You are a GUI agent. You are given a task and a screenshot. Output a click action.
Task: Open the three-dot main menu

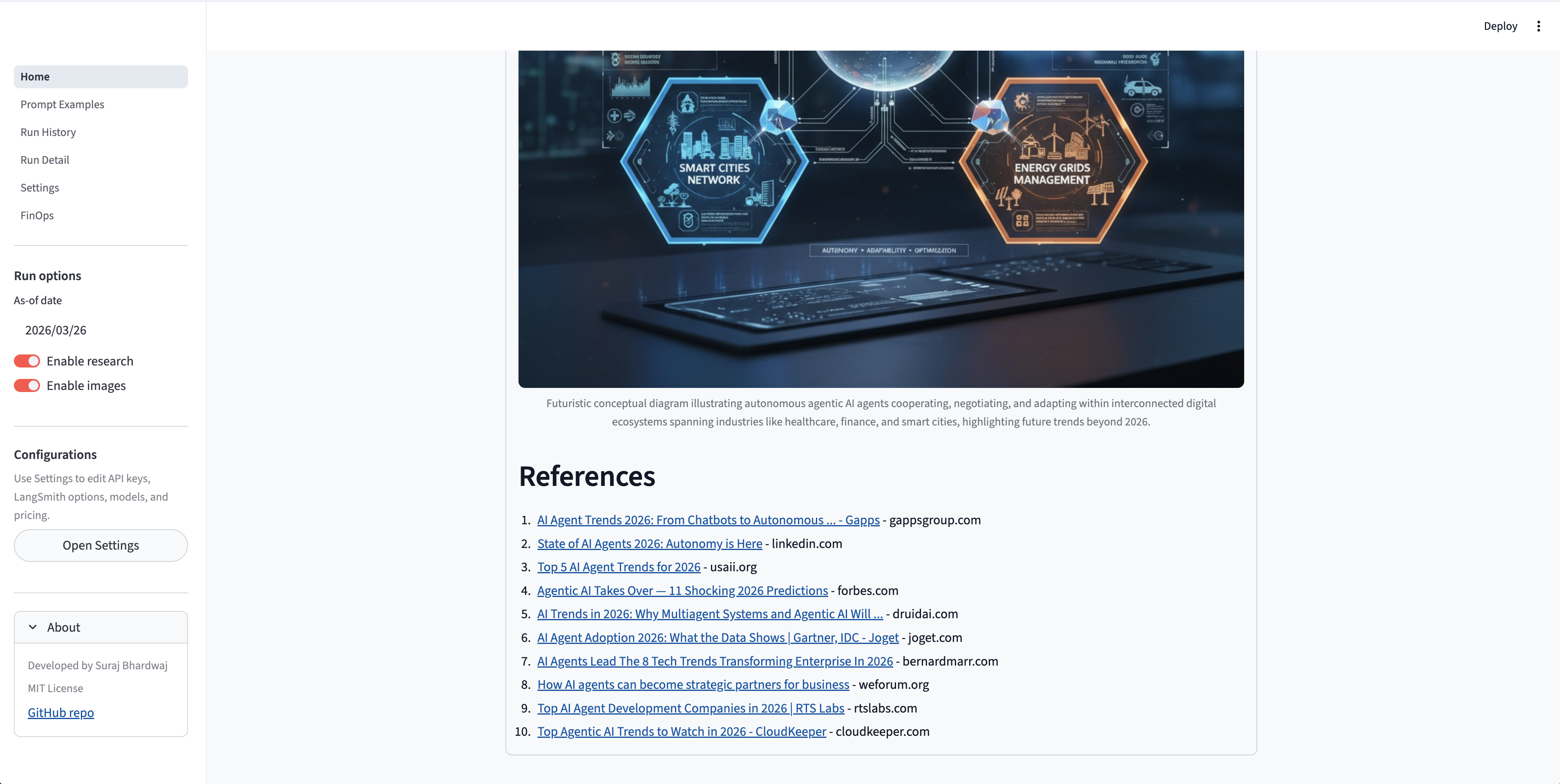click(x=1538, y=26)
